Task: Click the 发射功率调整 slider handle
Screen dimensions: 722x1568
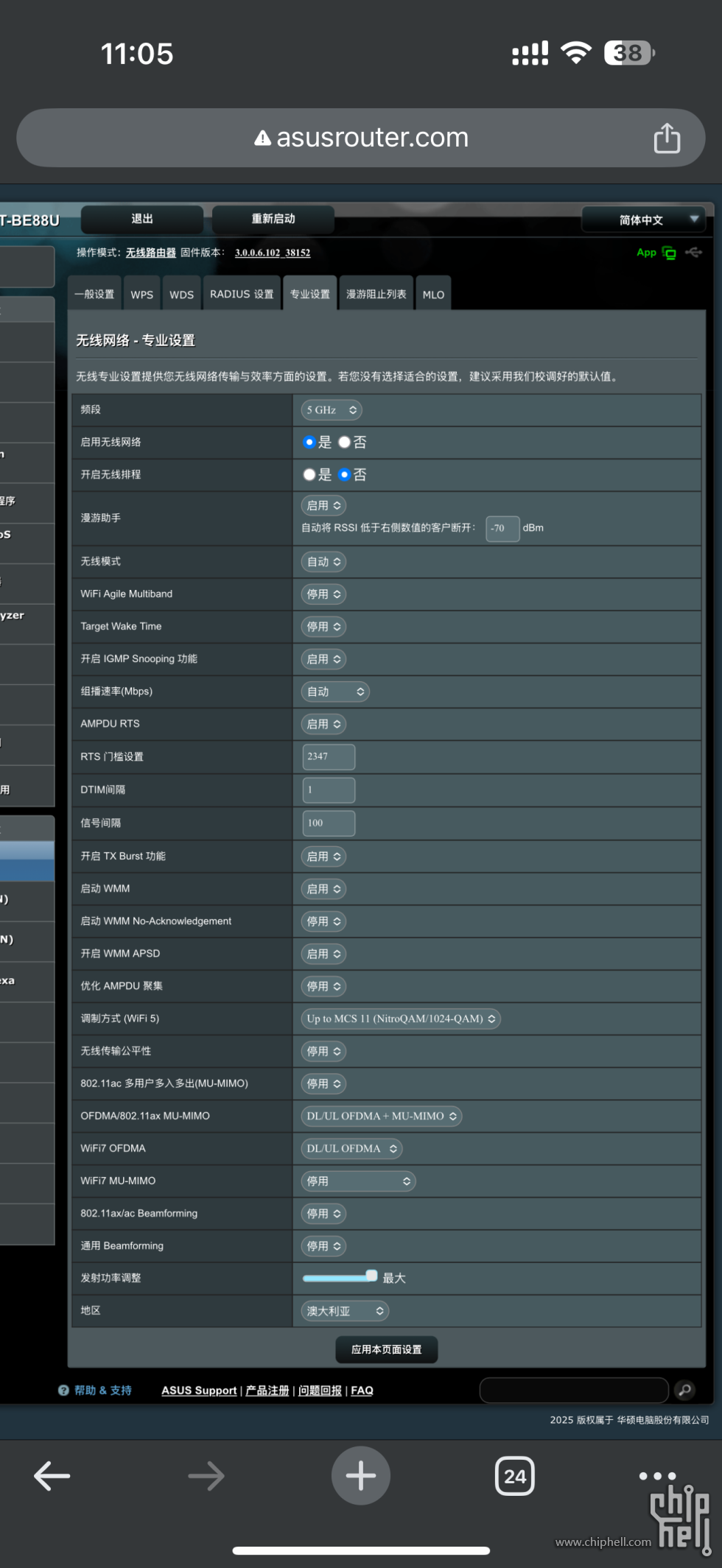Action: pos(372,1276)
